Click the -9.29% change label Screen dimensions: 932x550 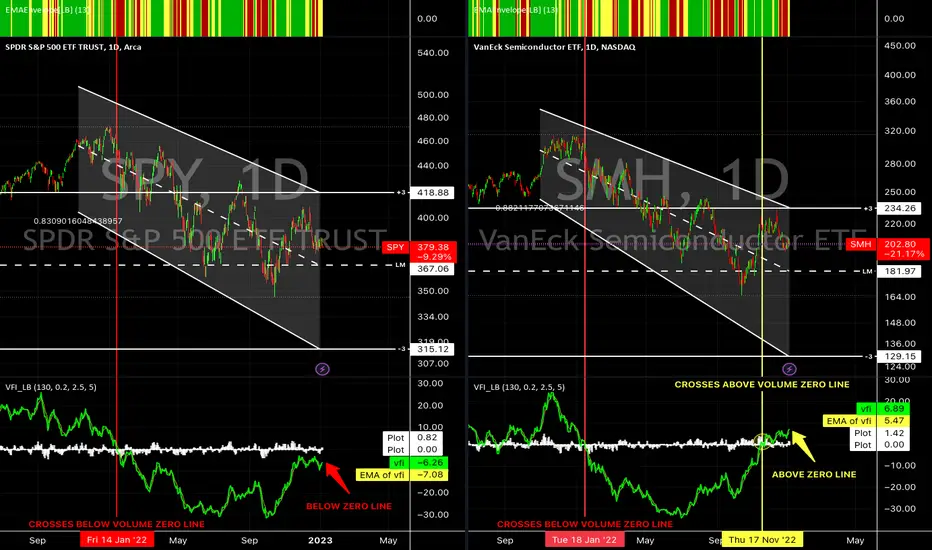(x=434, y=257)
